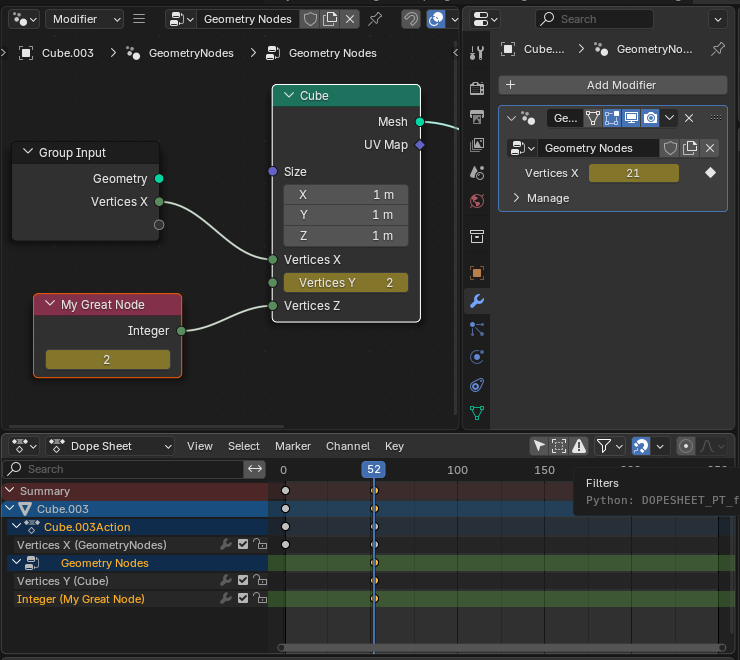Screen dimensions: 740x660
Task: Collapse the Group Input node
Action: 28,152
